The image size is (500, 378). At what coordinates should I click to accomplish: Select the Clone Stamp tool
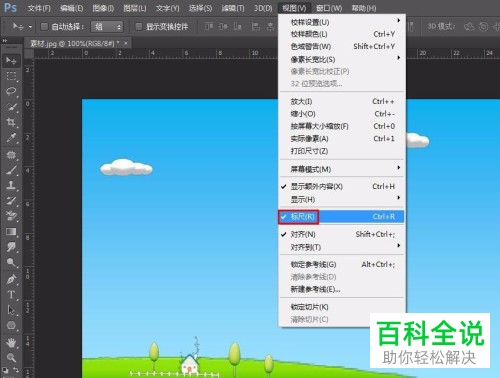click(x=11, y=185)
